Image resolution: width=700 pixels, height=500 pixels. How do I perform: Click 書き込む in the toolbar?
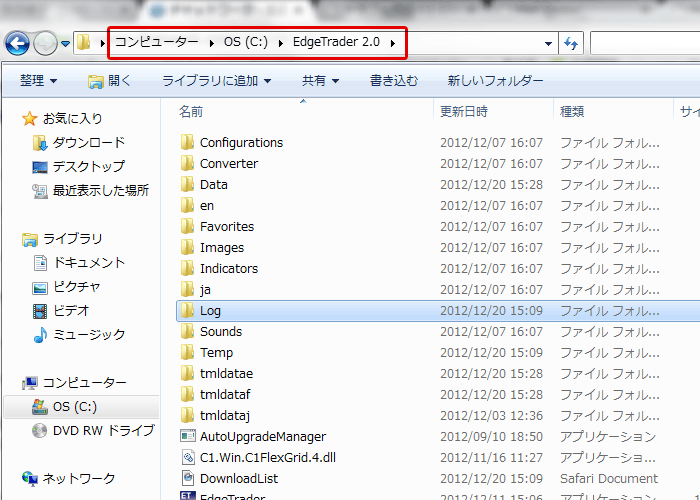(x=394, y=81)
